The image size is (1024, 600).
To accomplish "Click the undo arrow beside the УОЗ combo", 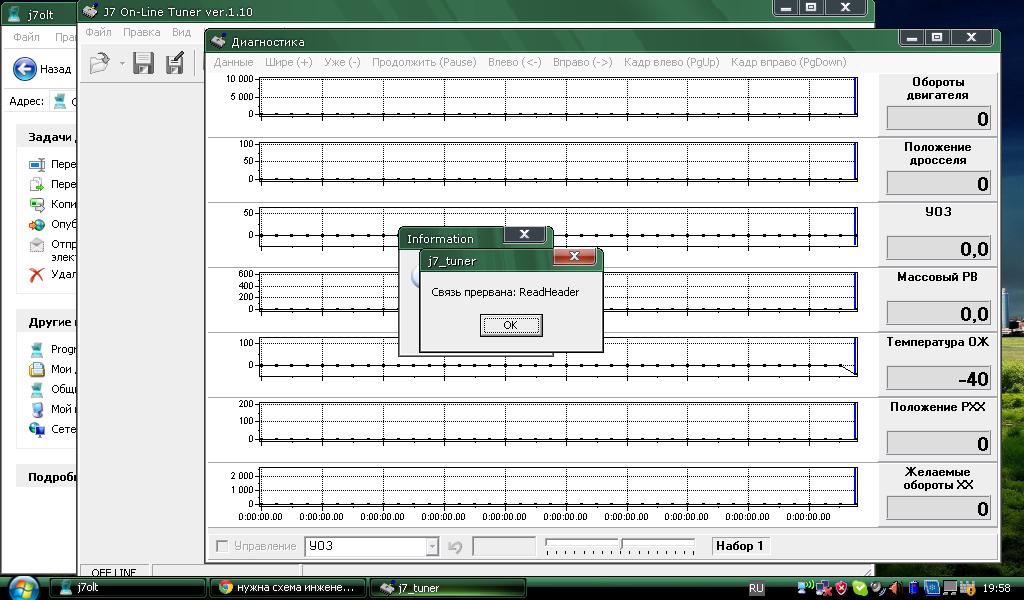I will pos(455,546).
